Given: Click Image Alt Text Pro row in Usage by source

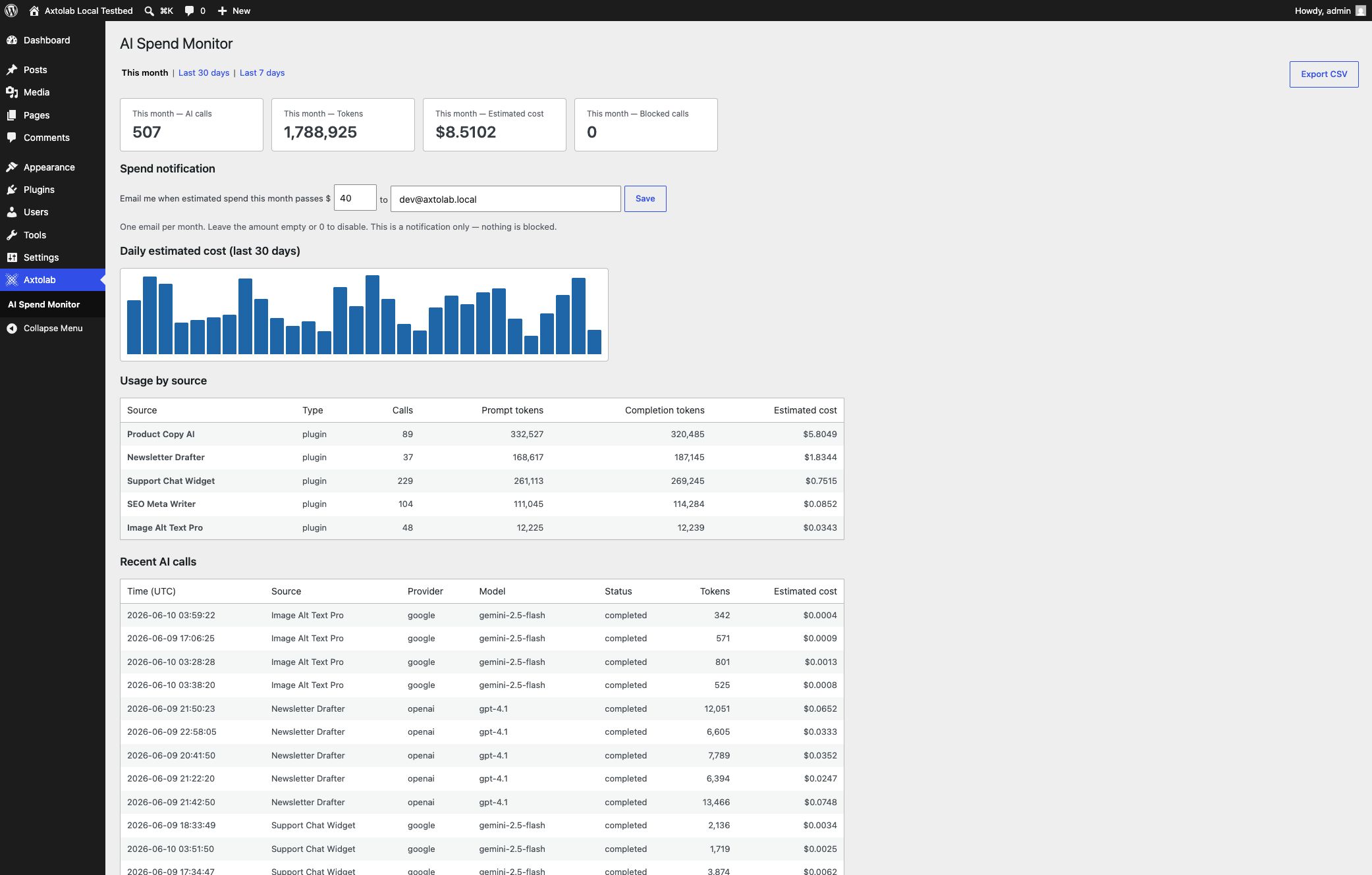Looking at the screenshot, I should pos(482,527).
